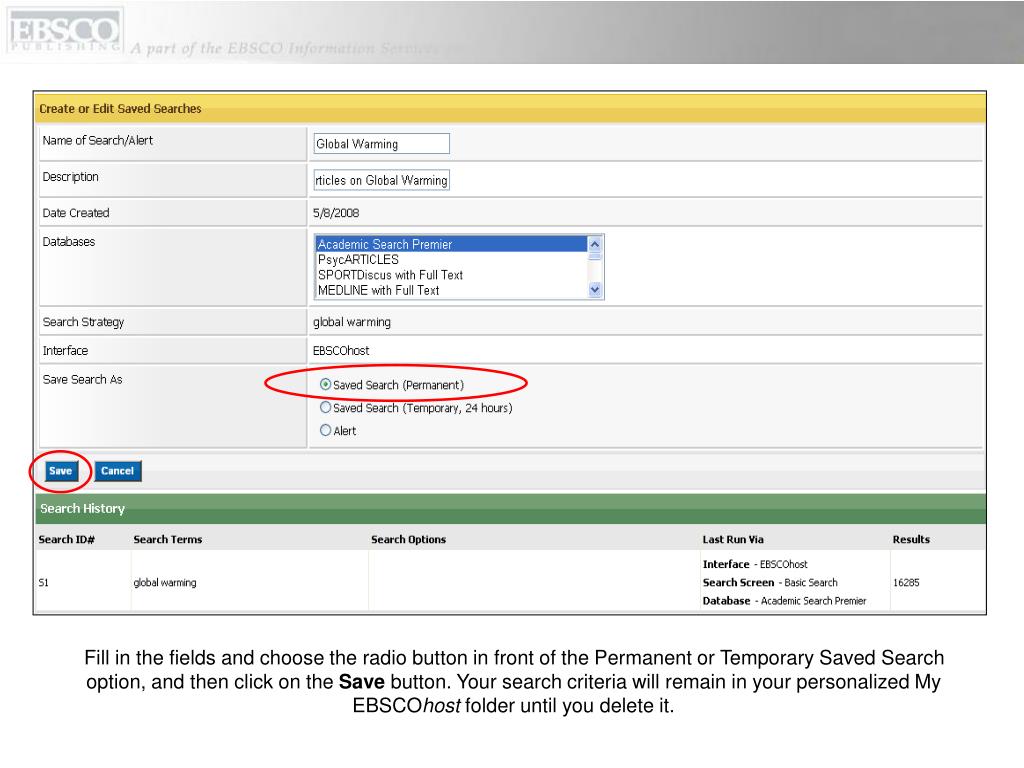This screenshot has height=768, width=1024.
Task: Click the Search Options column header
Action: point(409,539)
